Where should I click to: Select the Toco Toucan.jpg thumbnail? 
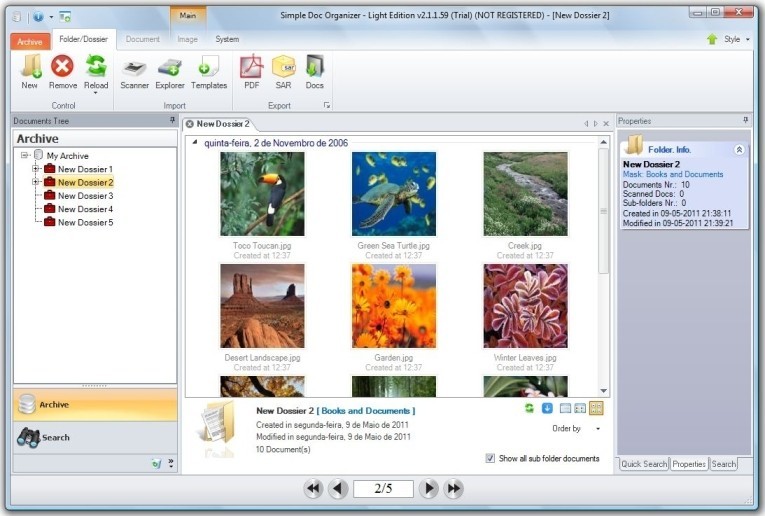[262, 194]
